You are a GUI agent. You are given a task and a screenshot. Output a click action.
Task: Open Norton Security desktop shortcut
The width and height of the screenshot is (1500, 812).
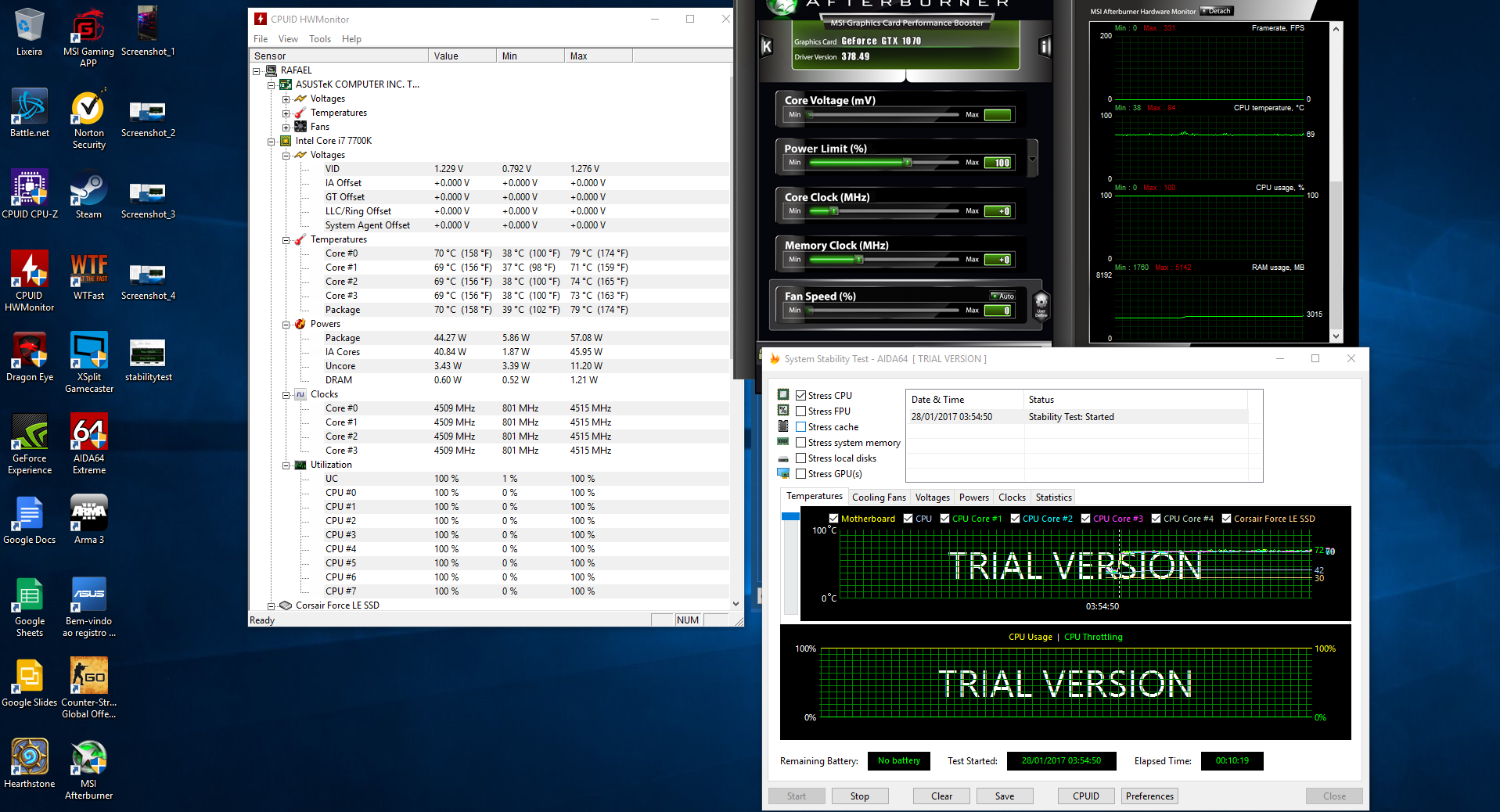click(x=88, y=118)
